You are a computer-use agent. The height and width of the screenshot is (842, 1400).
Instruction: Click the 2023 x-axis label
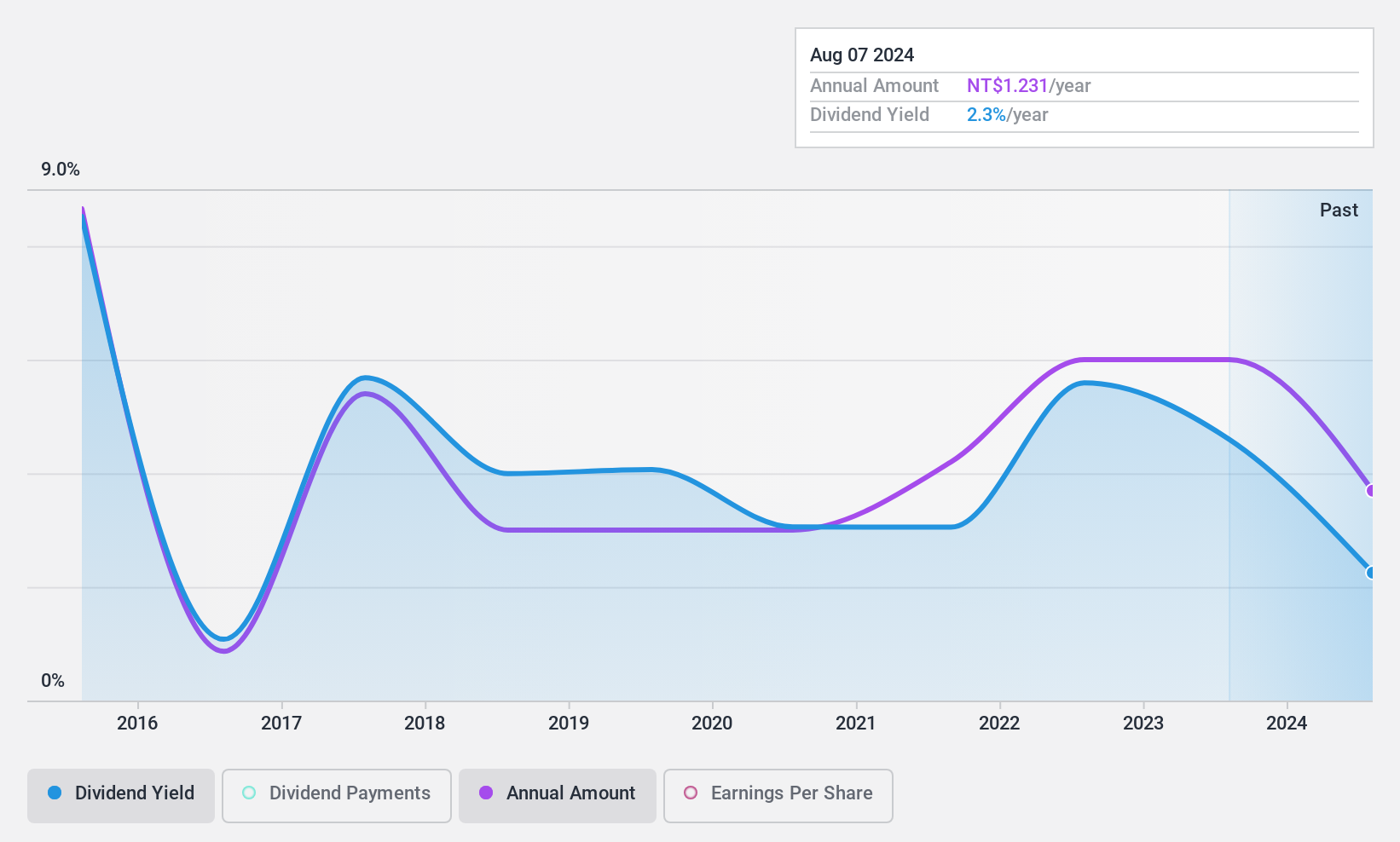point(1143,724)
